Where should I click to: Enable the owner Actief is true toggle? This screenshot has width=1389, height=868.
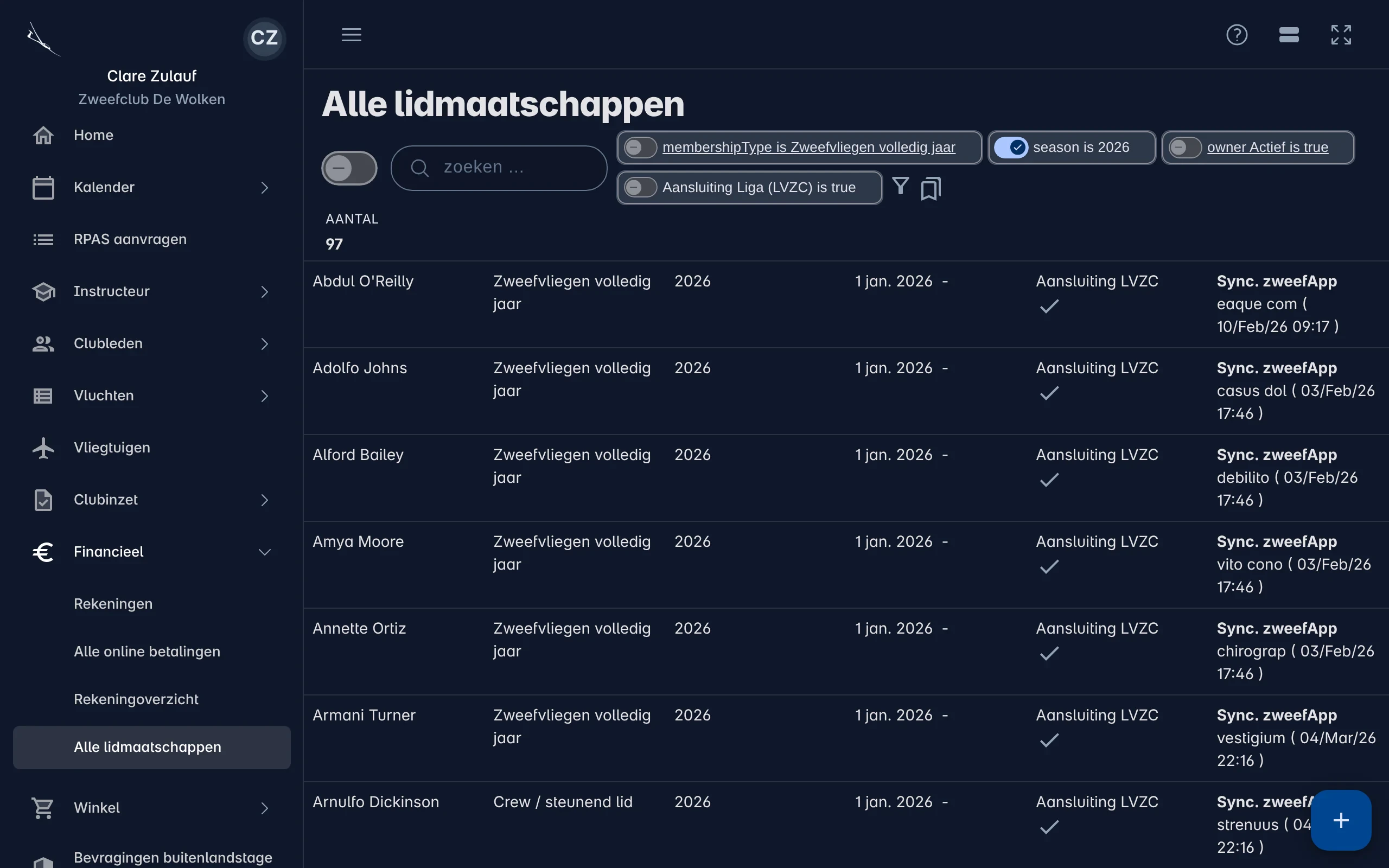click(x=1184, y=148)
